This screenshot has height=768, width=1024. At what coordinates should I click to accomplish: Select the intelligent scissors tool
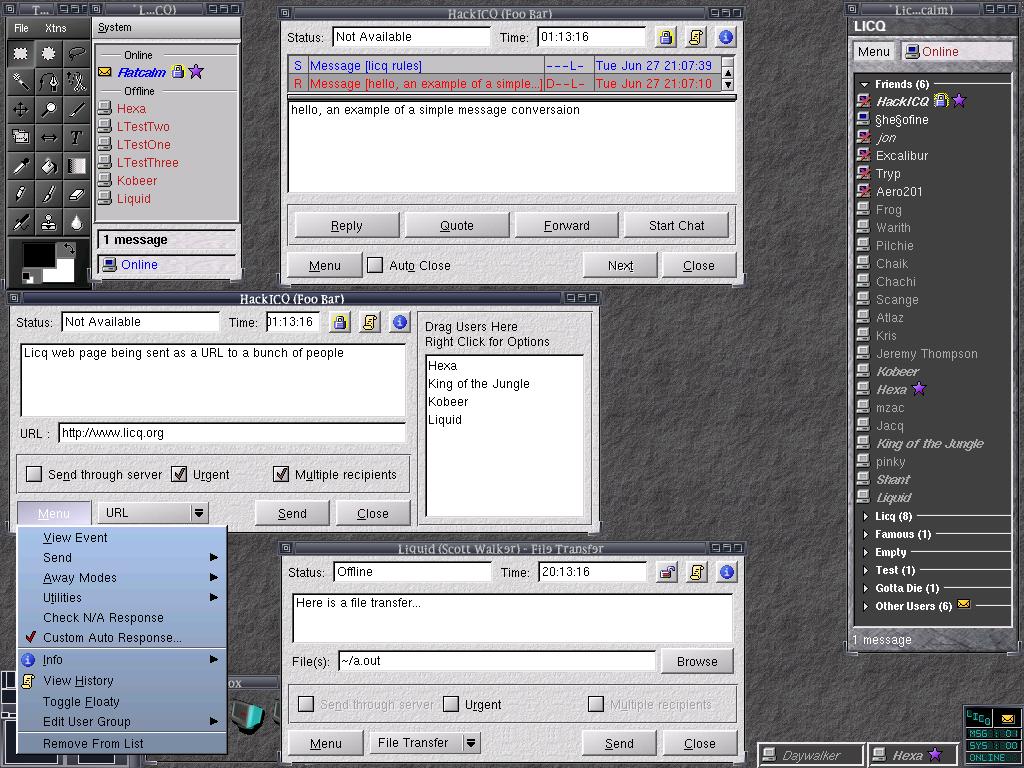(77, 82)
